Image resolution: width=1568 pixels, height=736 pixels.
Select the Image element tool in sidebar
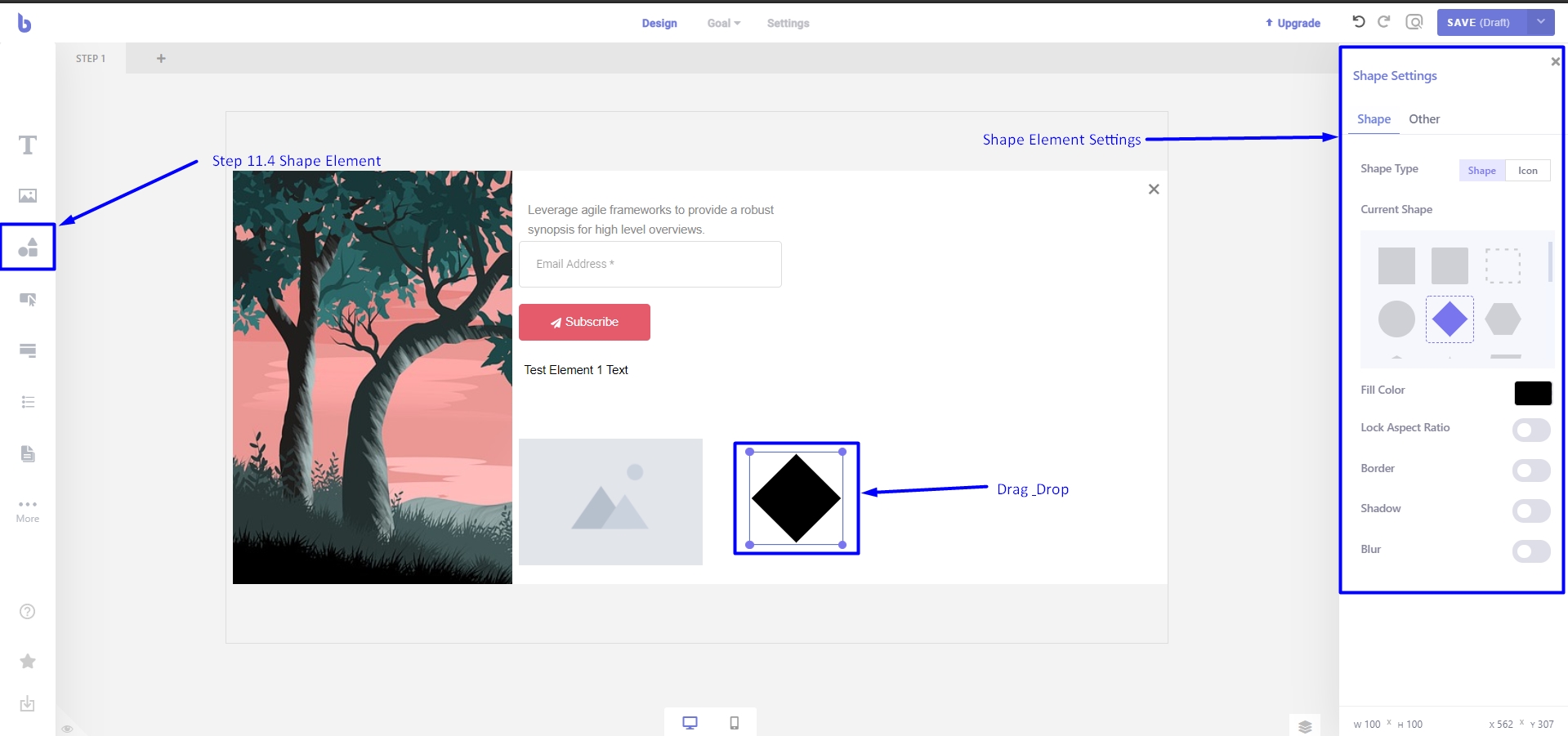[28, 196]
